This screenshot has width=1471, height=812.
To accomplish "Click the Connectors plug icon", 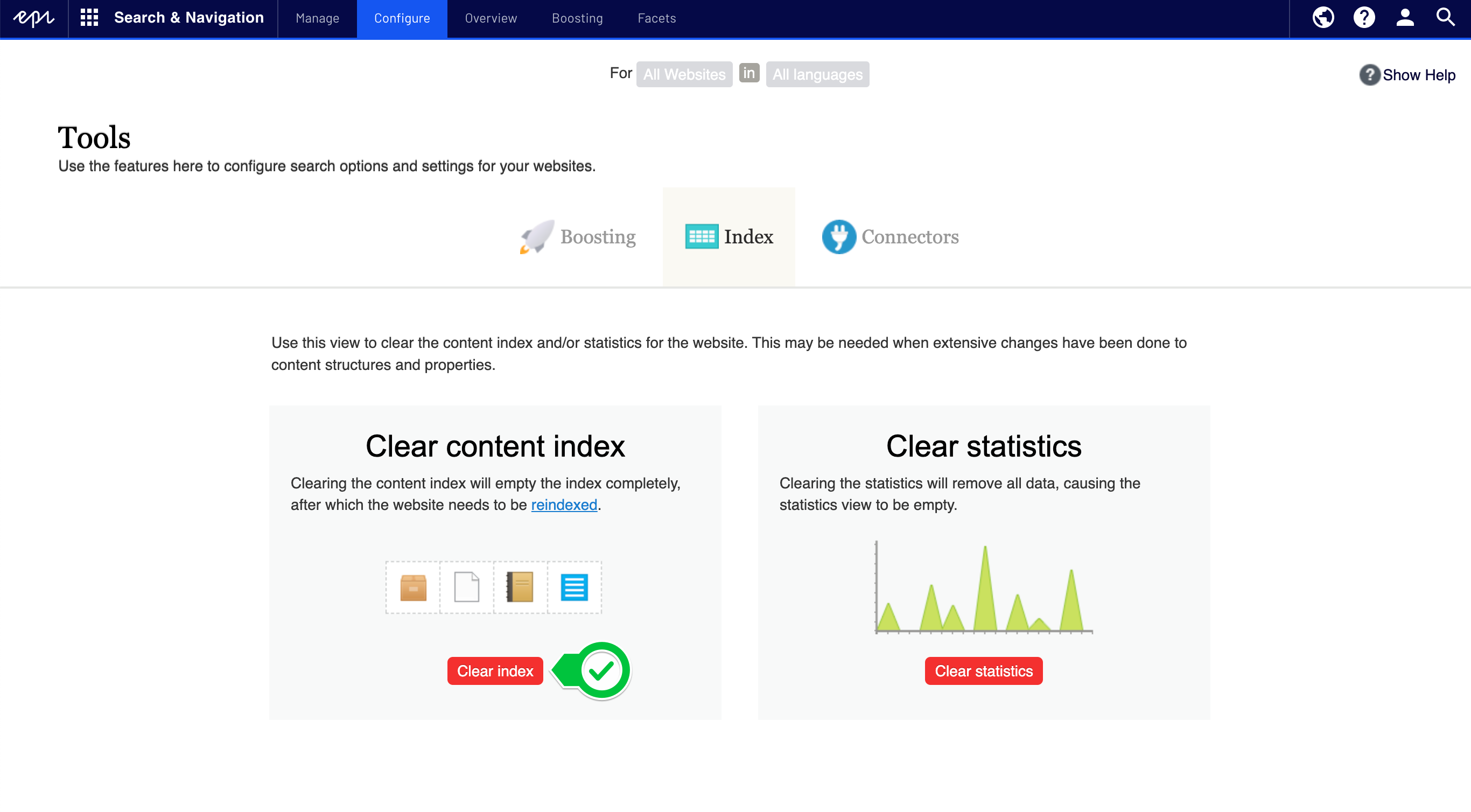I will click(839, 236).
